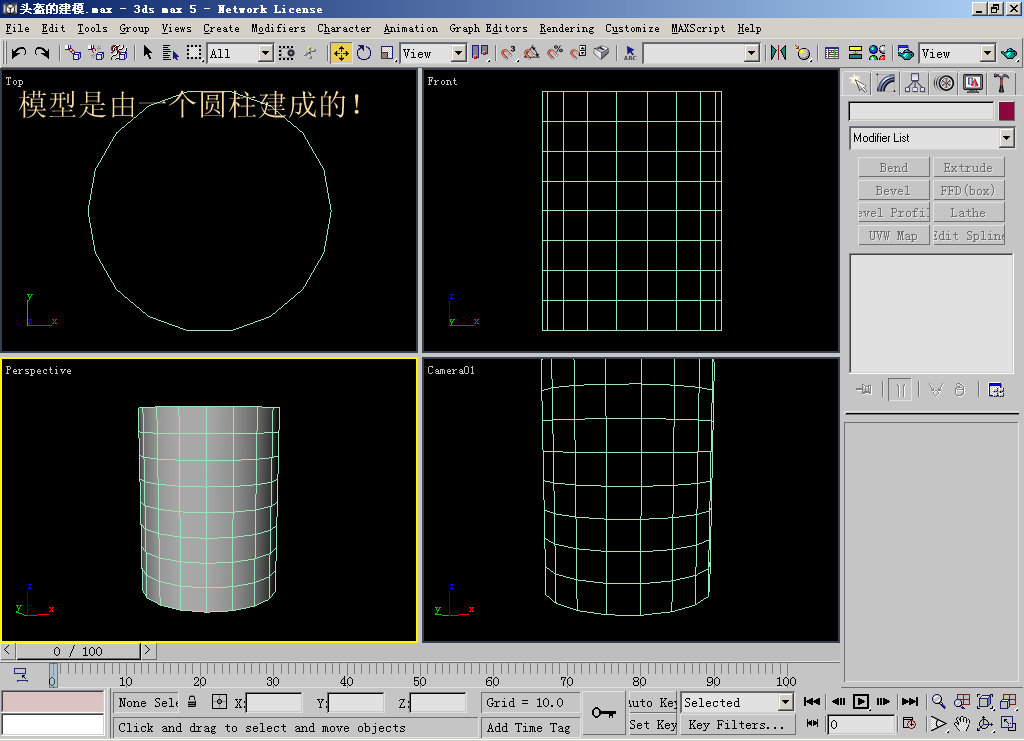The width and height of the screenshot is (1024, 741).
Task: Click the UVW Map modifier button
Action: pos(893,236)
